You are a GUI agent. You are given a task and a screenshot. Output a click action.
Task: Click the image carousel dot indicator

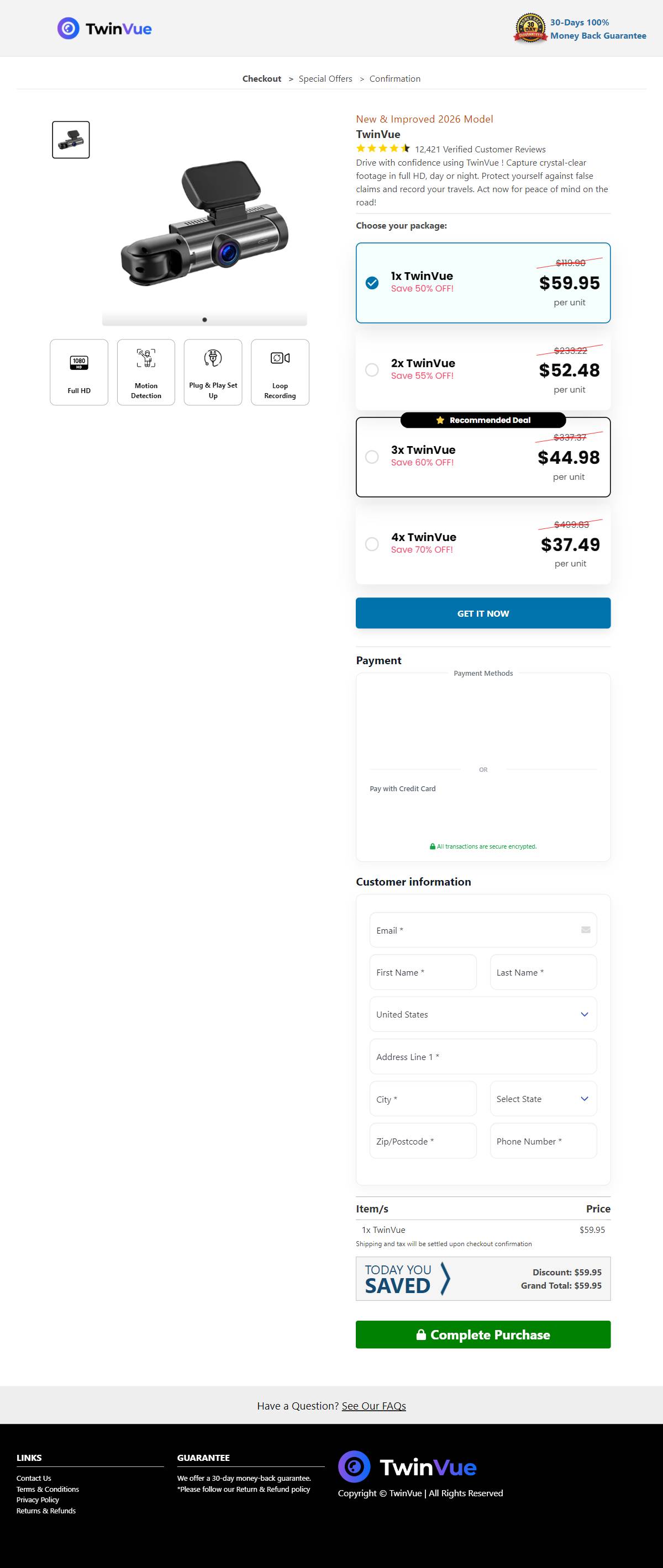pos(205,320)
